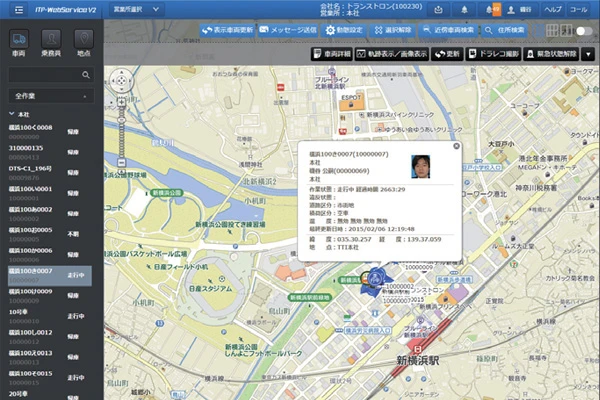Click the map pan compass control

tap(122, 79)
